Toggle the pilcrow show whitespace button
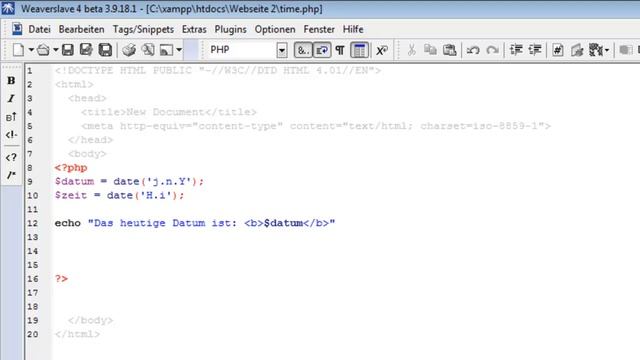The height and width of the screenshot is (360, 640). pyautogui.click(x=340, y=50)
